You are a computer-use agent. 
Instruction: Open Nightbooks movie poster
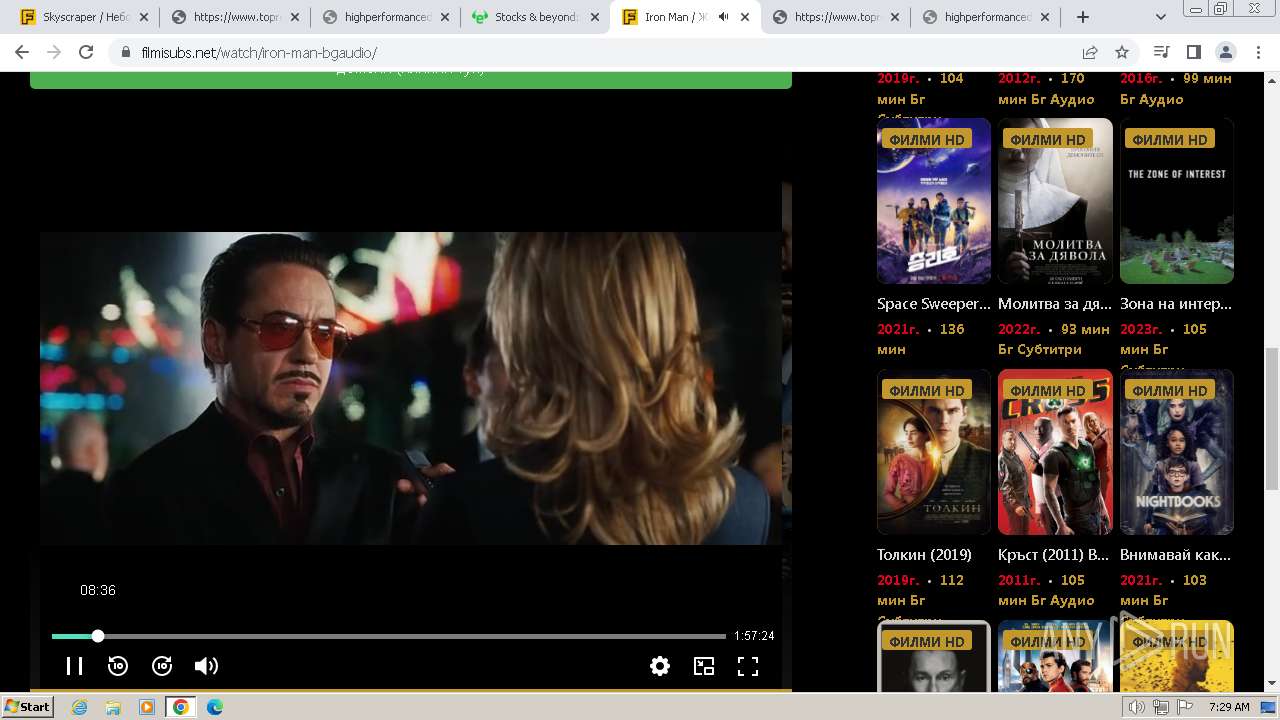coord(1177,452)
